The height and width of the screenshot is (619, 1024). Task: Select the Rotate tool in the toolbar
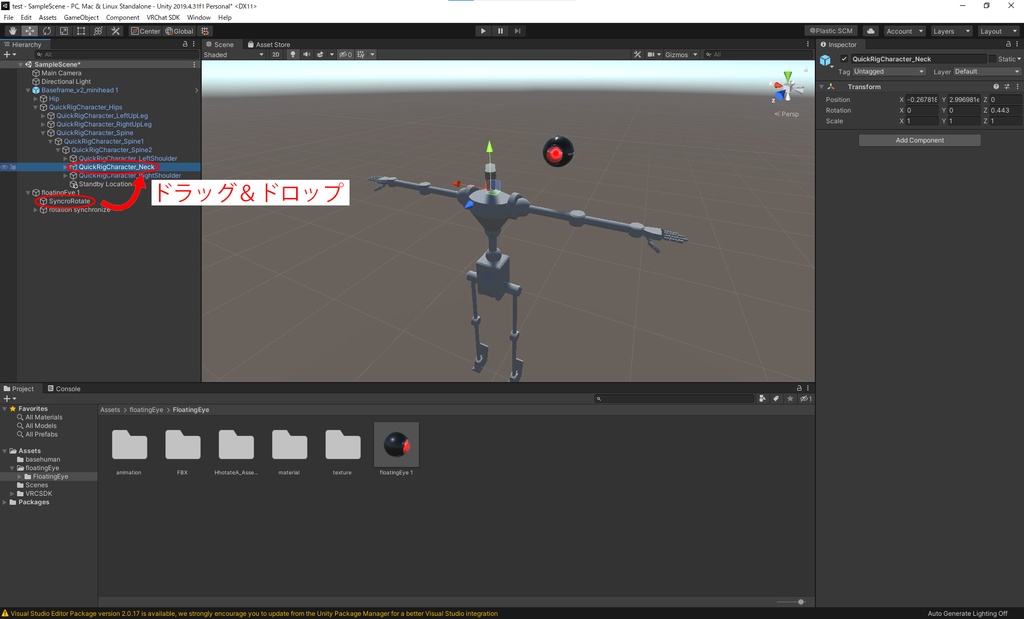click(x=46, y=31)
